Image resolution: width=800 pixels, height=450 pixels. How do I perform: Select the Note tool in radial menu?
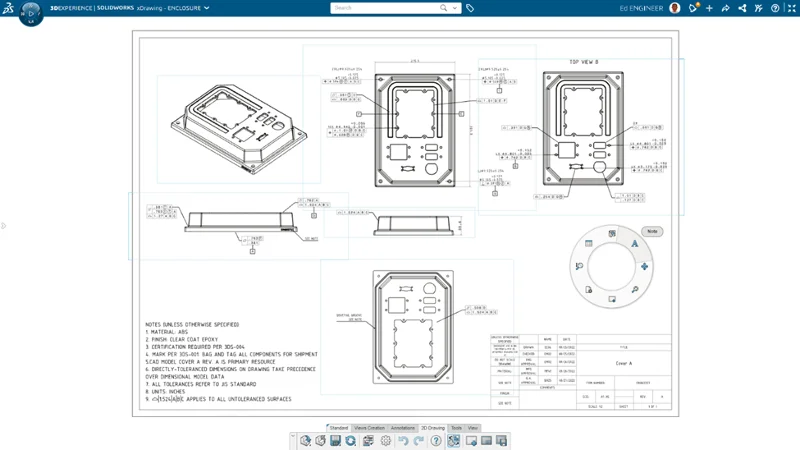634,243
